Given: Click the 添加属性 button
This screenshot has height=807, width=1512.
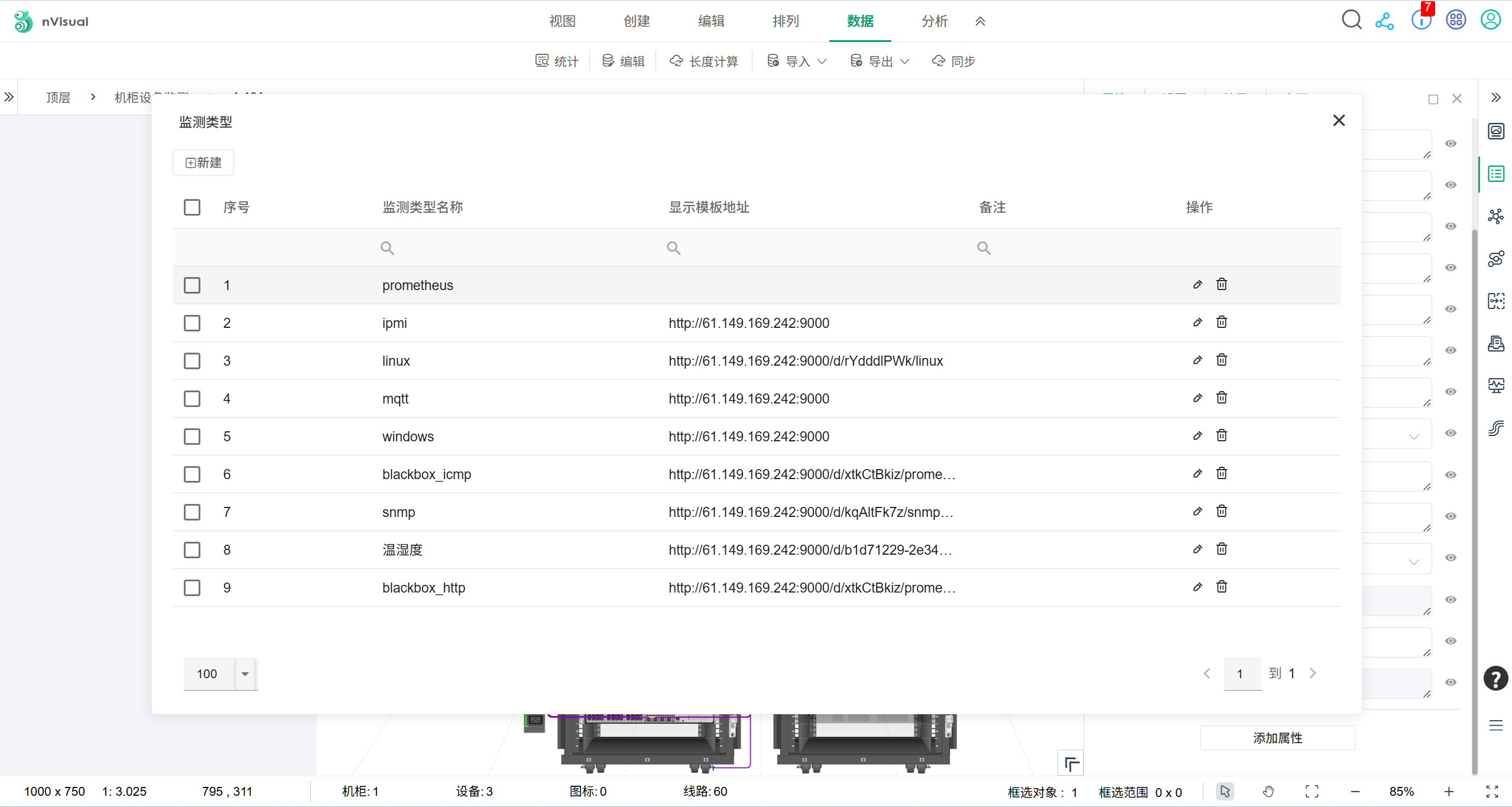Looking at the screenshot, I should pyautogui.click(x=1277, y=738).
